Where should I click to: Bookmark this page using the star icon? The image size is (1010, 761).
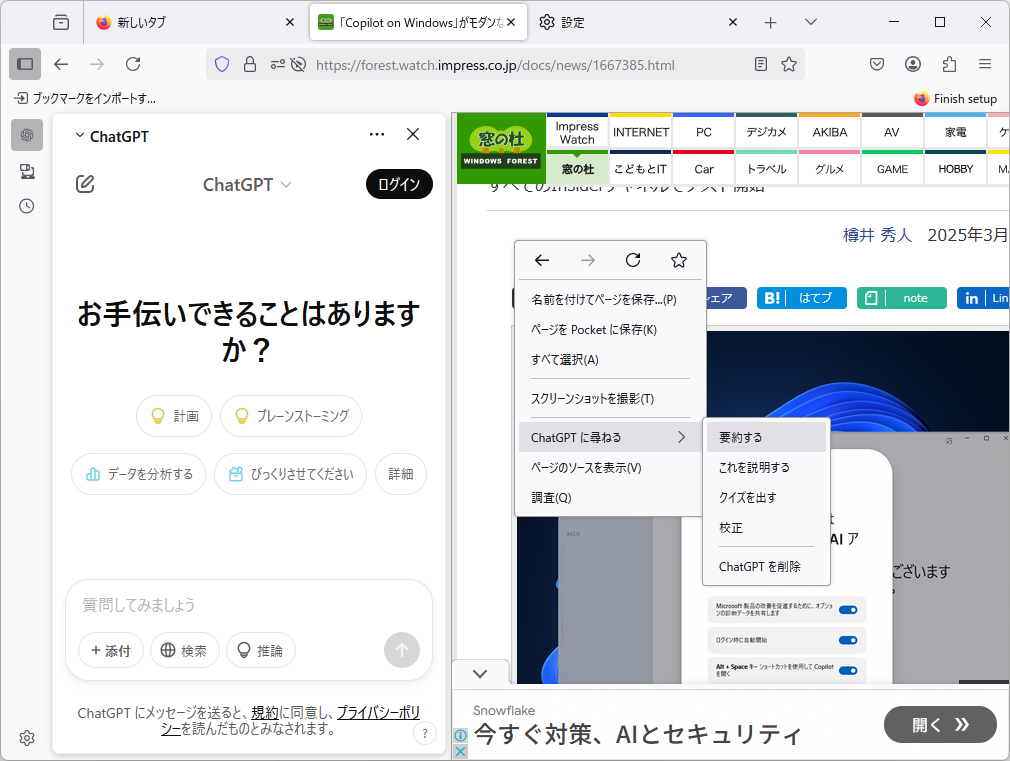pos(789,64)
